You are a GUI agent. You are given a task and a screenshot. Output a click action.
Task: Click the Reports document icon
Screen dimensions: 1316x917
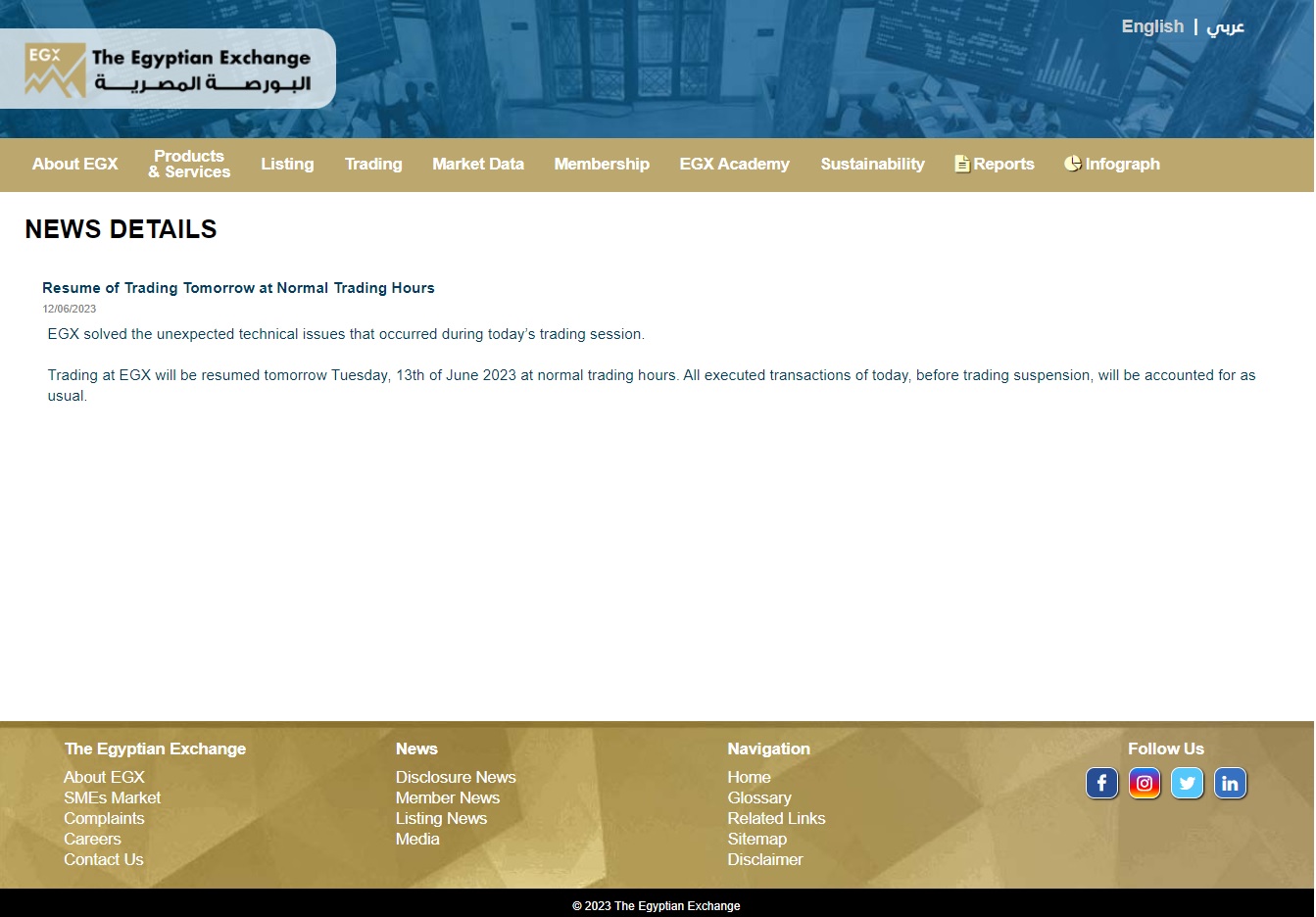[962, 164]
